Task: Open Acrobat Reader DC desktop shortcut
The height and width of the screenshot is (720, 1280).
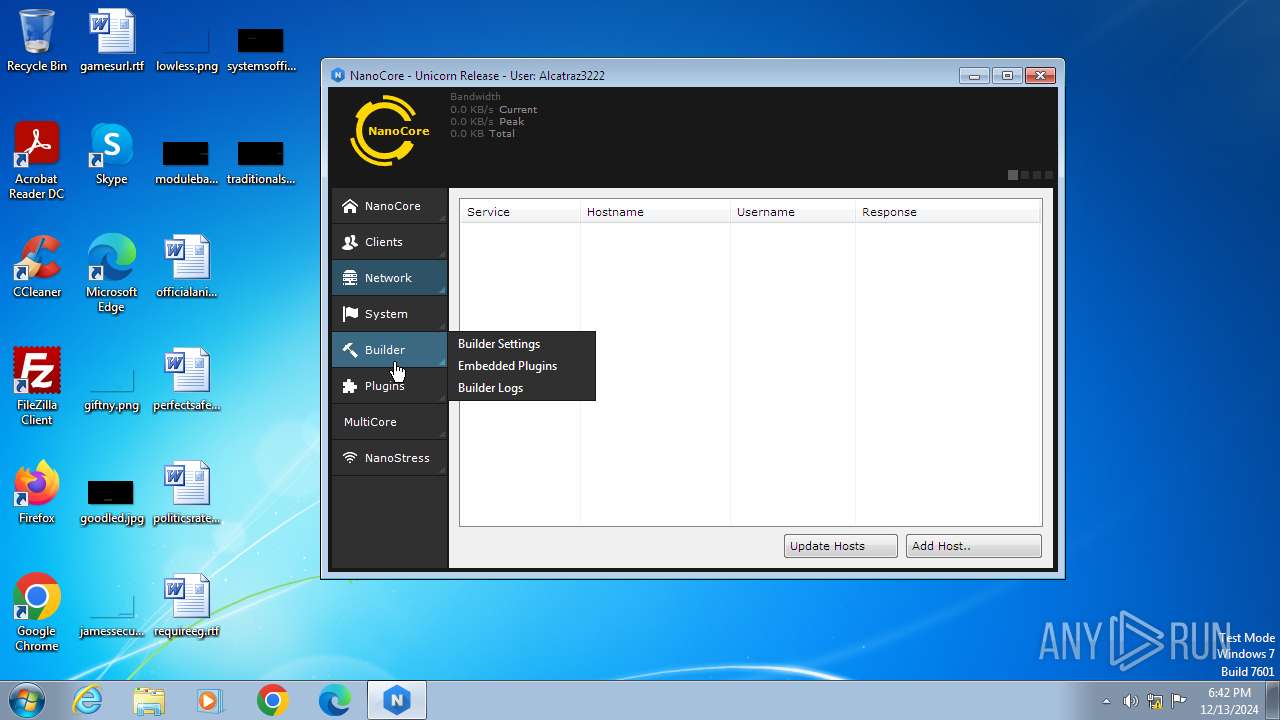Action: point(37,162)
